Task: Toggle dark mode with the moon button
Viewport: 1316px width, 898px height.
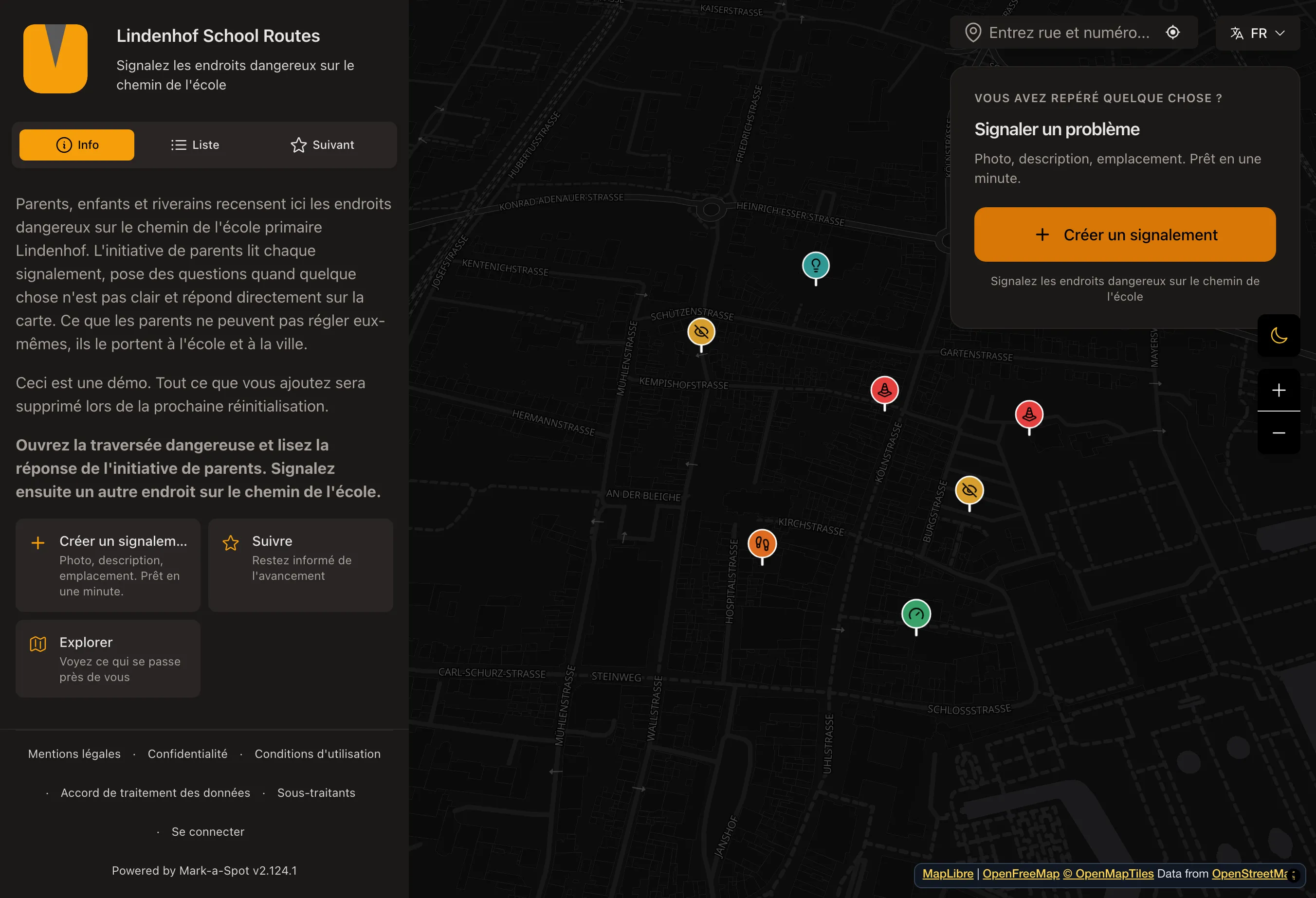Action: click(x=1279, y=336)
